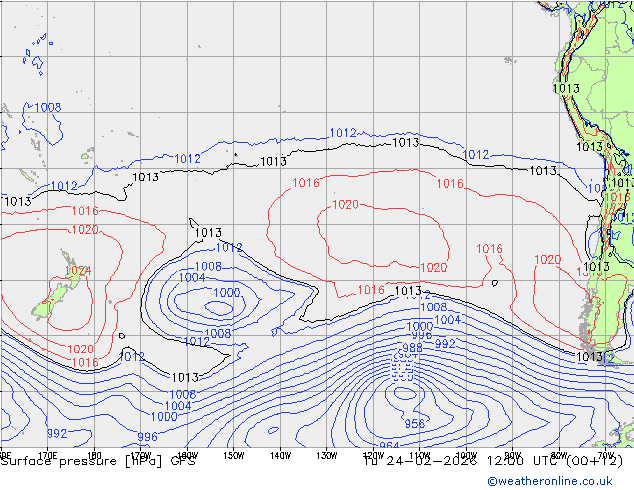Click the 180 longitude axis label
The width and height of the screenshot is (634, 490).
(x=94, y=456)
